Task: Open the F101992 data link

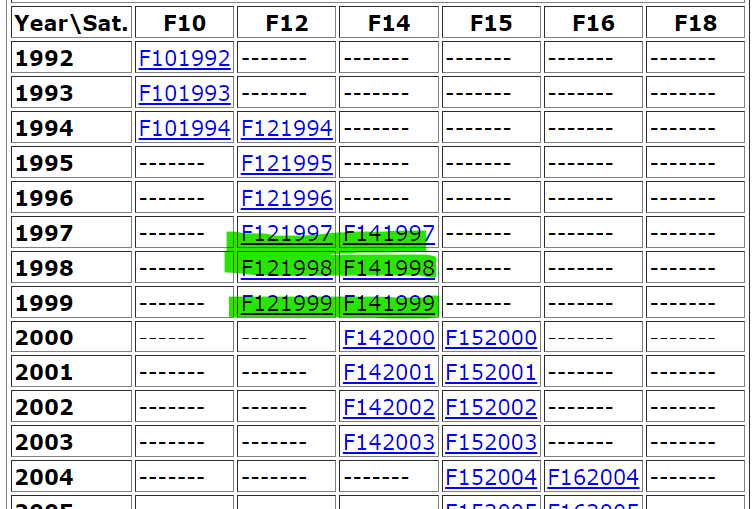Action: tap(185, 59)
